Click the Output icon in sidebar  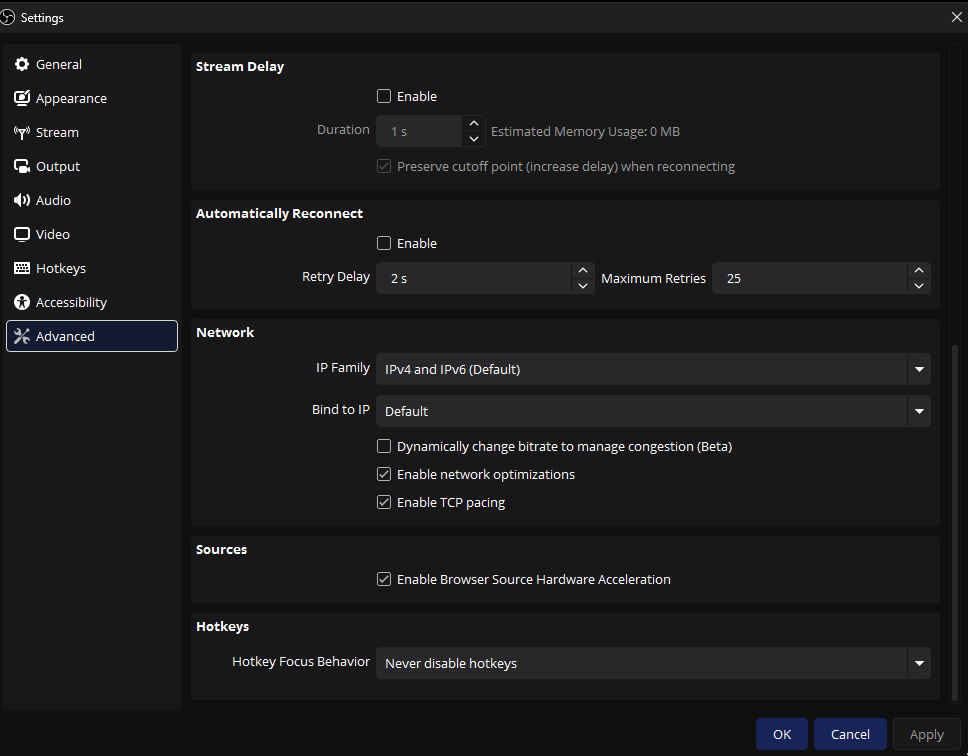[22, 166]
